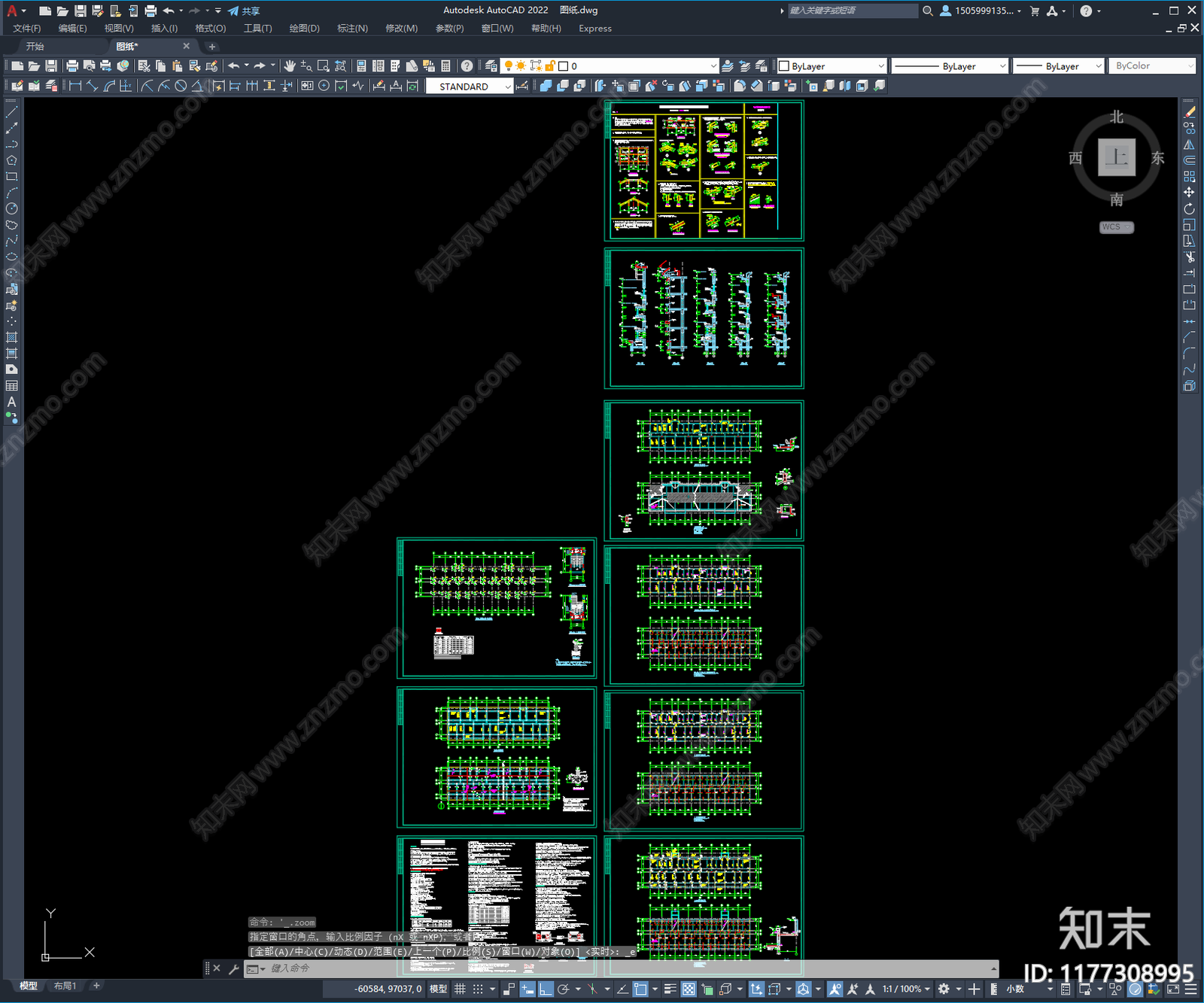The width and height of the screenshot is (1204, 1003).
Task: Toggle ortho mode in status bar
Action: 546,989
